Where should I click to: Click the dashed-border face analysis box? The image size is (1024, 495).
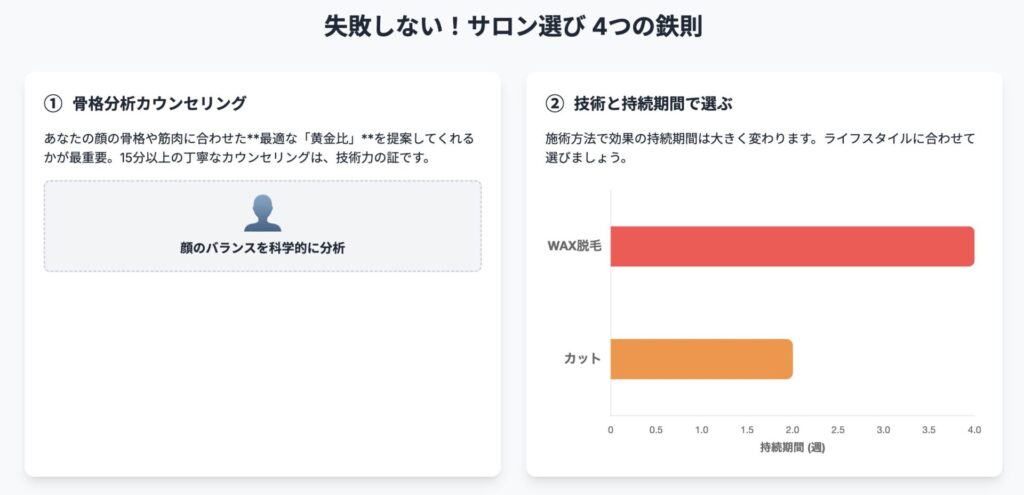[x=263, y=226]
